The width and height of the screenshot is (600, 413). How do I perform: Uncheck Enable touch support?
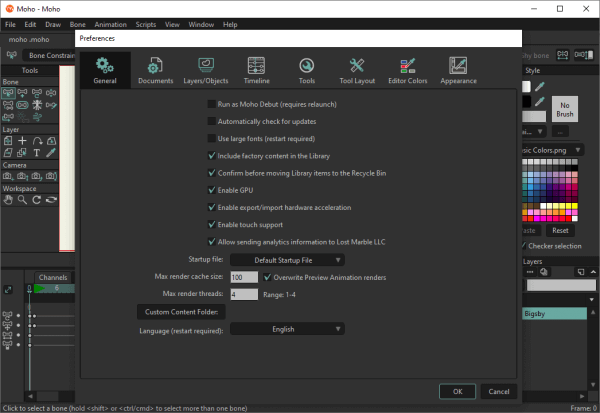pos(211,225)
